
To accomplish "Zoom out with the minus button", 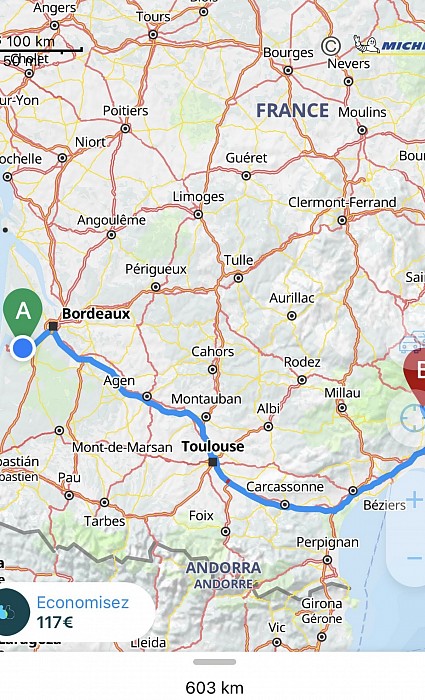I will tap(414, 558).
